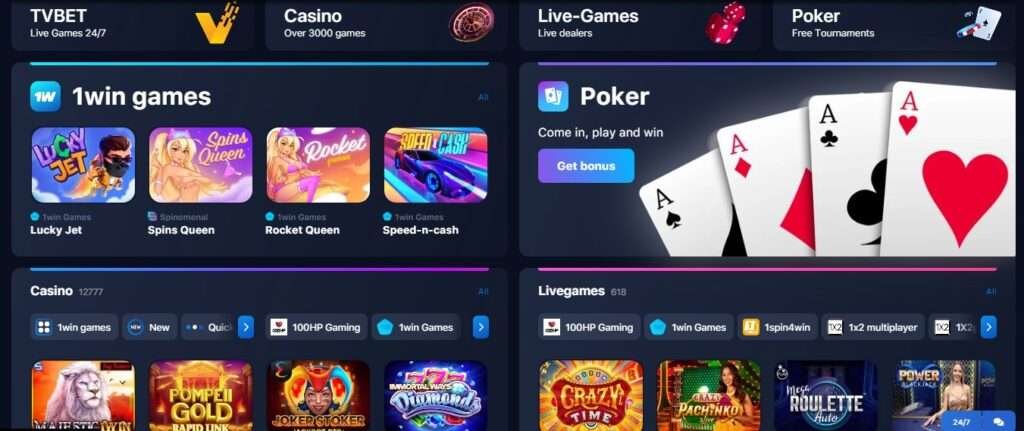
Task: Open the live chat bubble icon
Action: click(x=998, y=422)
